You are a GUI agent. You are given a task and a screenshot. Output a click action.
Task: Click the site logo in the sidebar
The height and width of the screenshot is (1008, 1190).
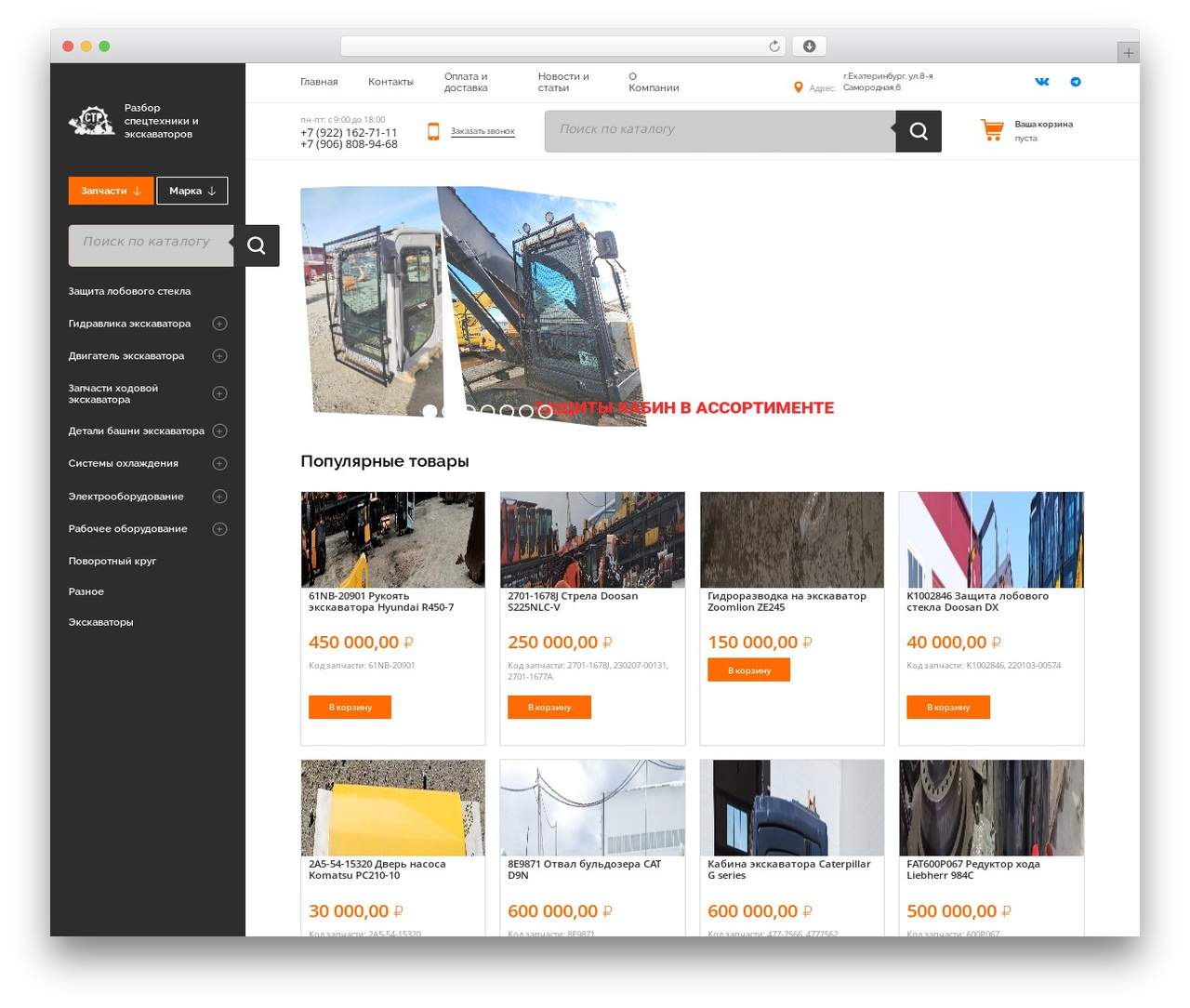[91, 121]
